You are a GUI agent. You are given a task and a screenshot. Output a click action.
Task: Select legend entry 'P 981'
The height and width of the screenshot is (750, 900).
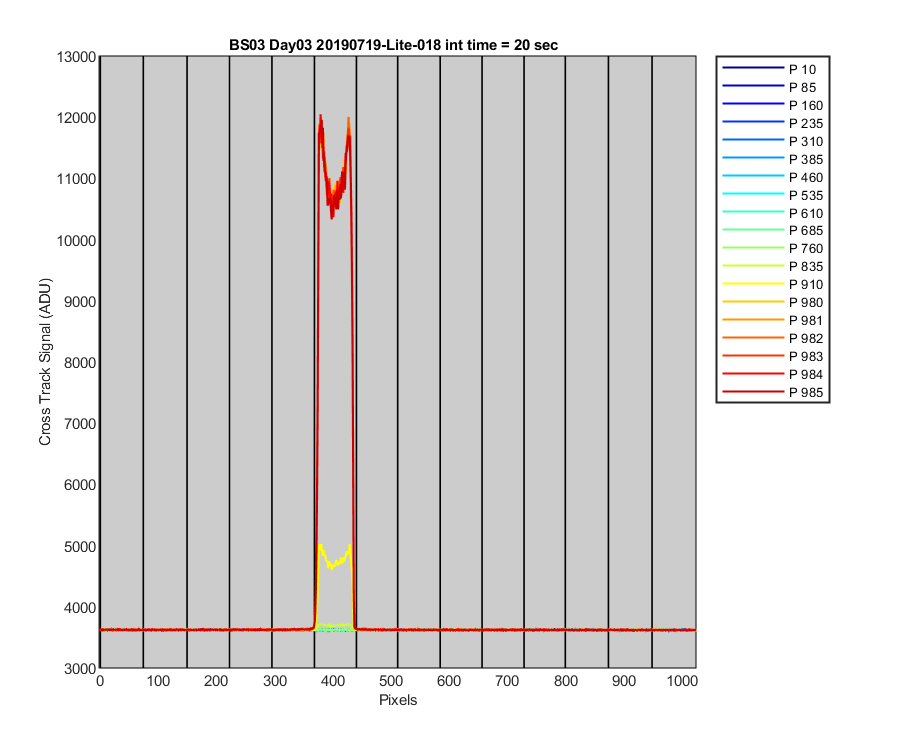coord(772,320)
